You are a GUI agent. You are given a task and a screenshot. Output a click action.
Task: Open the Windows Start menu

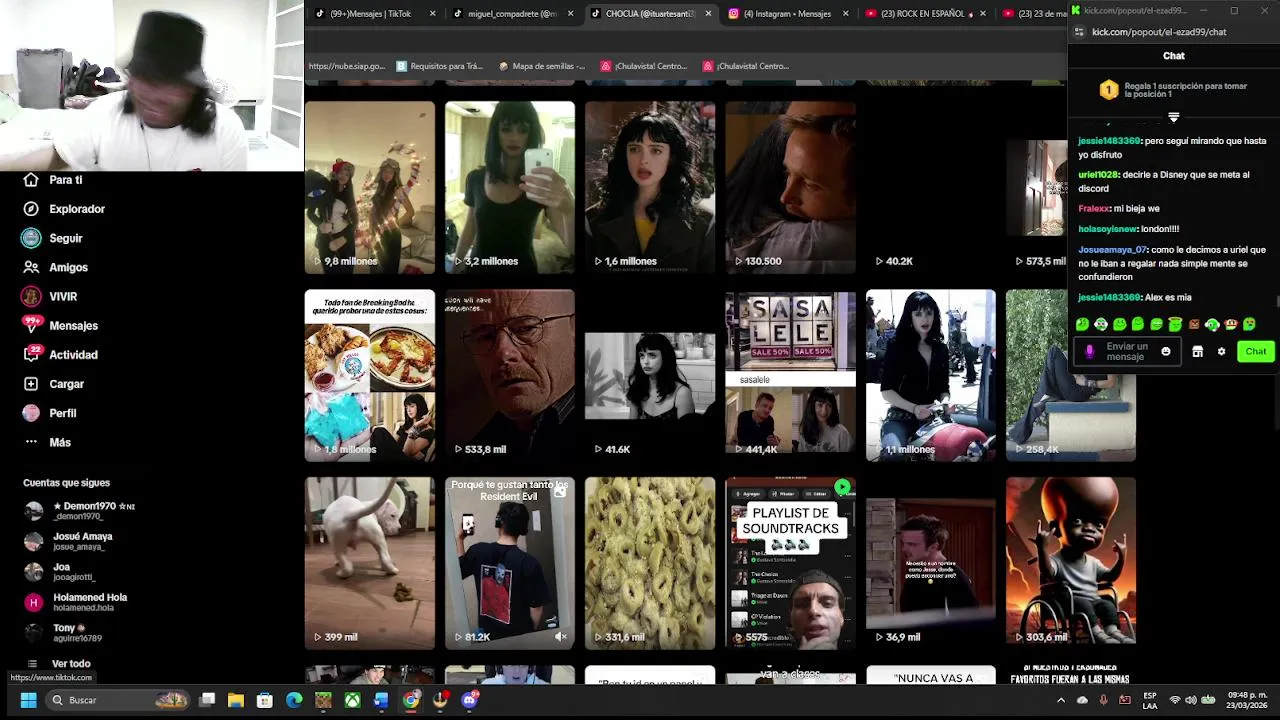tap(28, 700)
